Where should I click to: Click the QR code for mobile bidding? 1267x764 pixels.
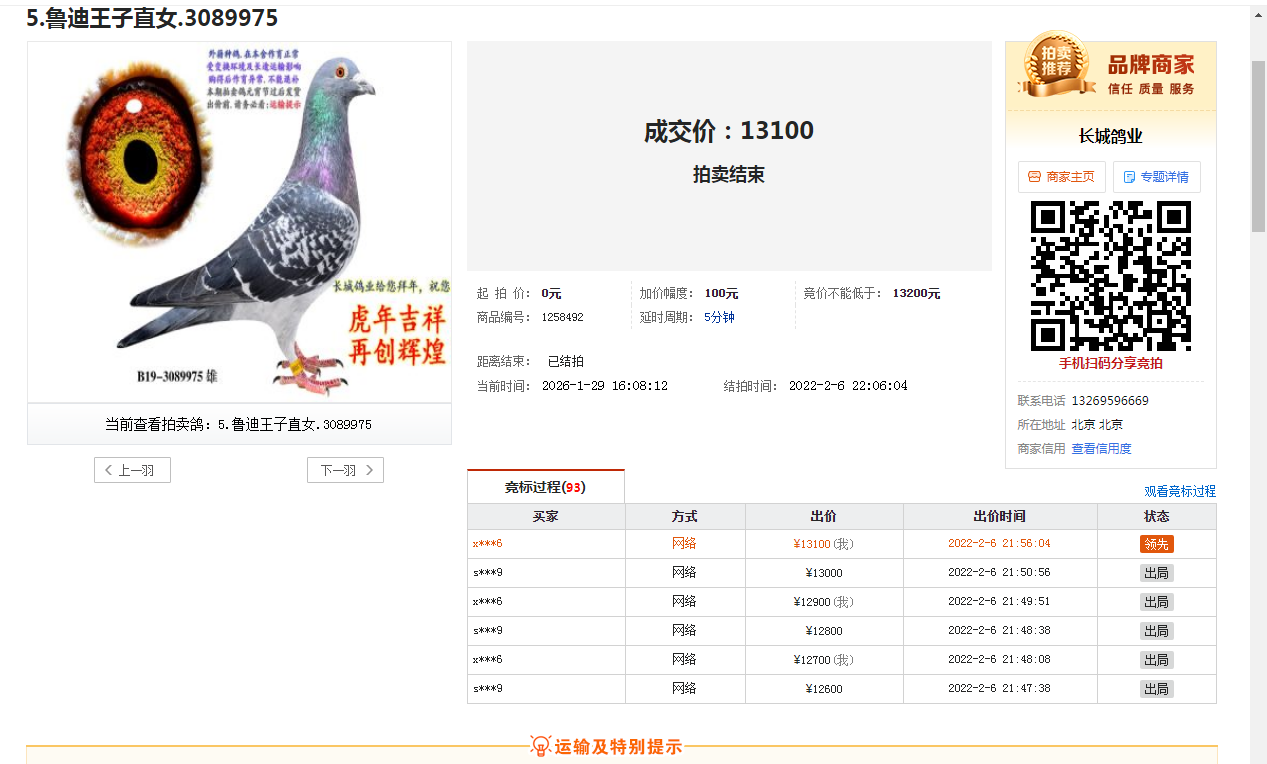[x=1110, y=276]
